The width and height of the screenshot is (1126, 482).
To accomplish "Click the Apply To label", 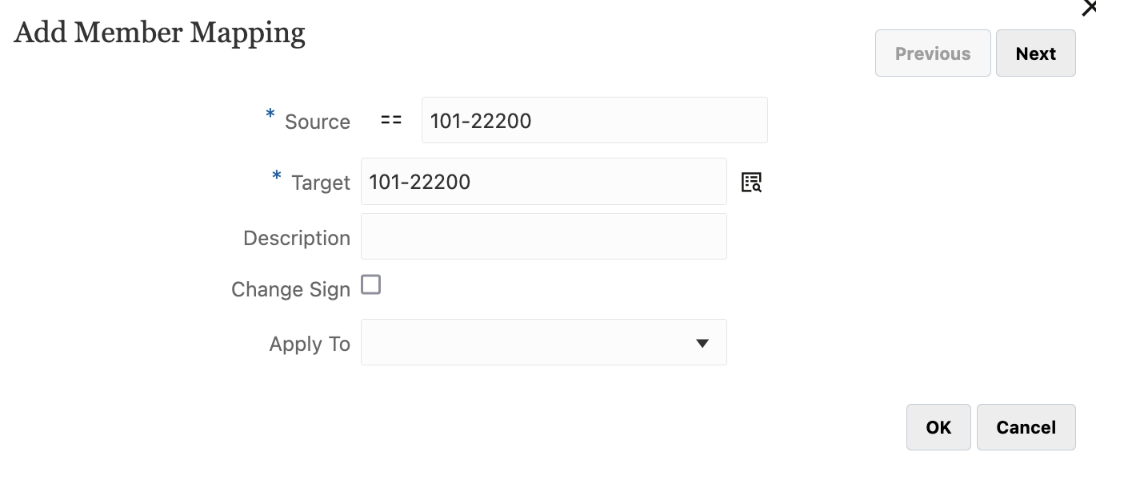I will [309, 344].
